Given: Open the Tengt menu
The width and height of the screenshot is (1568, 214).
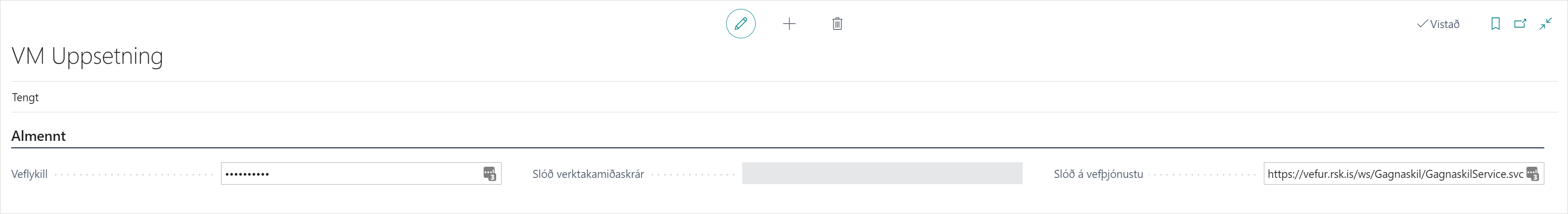Looking at the screenshot, I should [25, 97].
